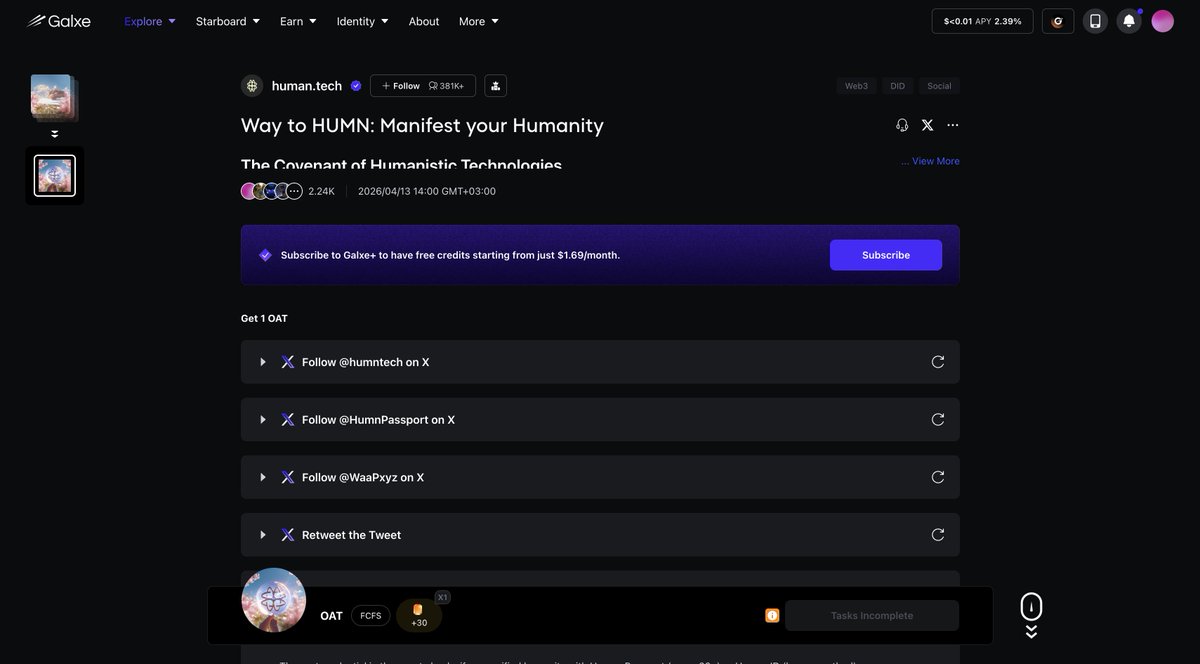Screen dimensions: 1200x664
Task: Click X icon on Follow @WaaPxyz row
Action: coord(288,477)
